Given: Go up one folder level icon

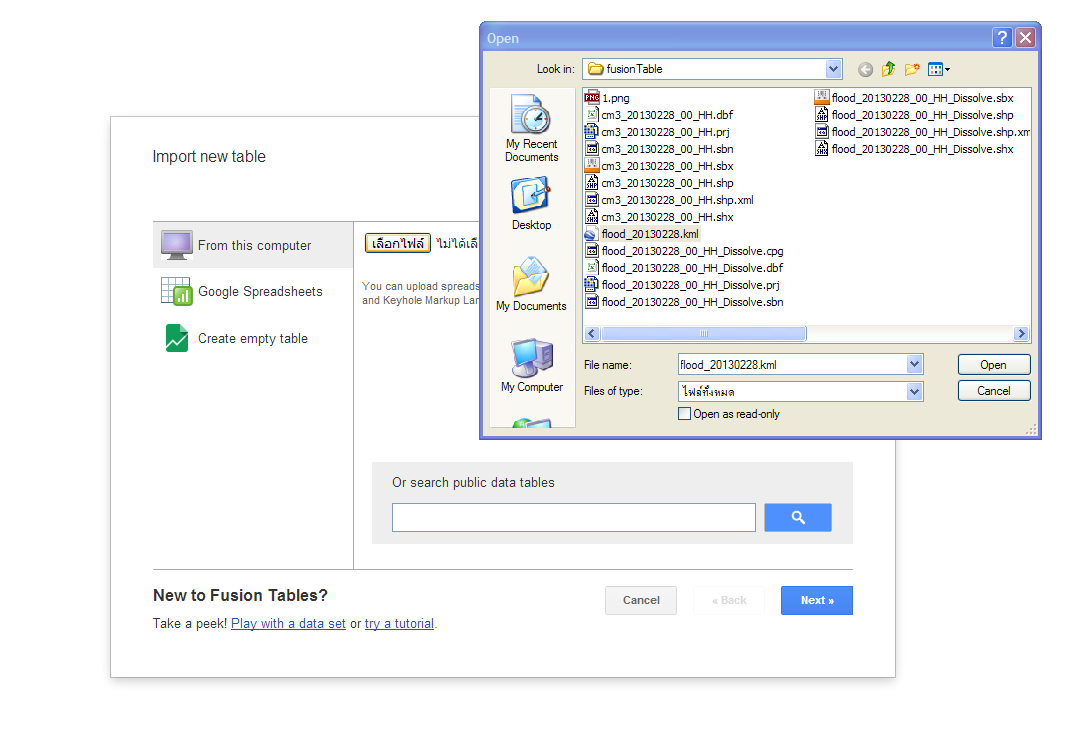Looking at the screenshot, I should (x=888, y=69).
